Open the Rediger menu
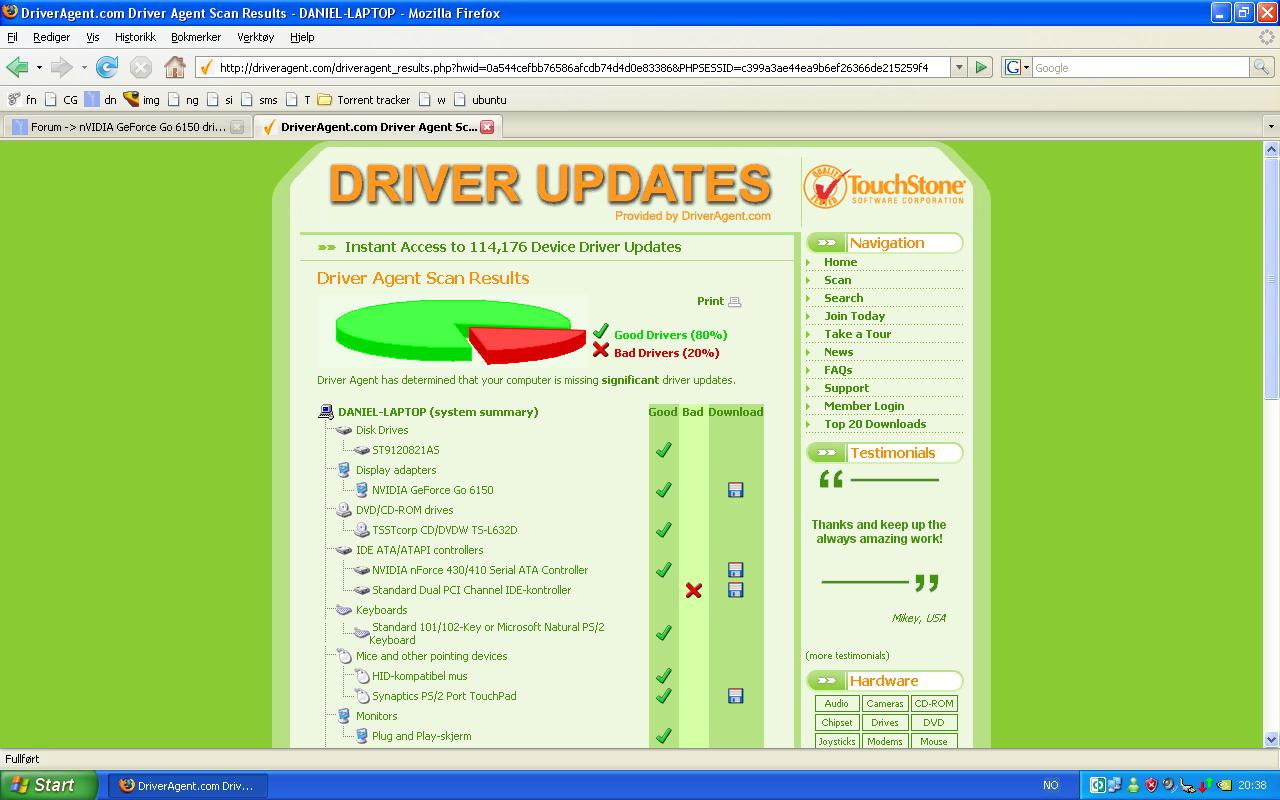Viewport: 1280px width, 800px height. 52,37
